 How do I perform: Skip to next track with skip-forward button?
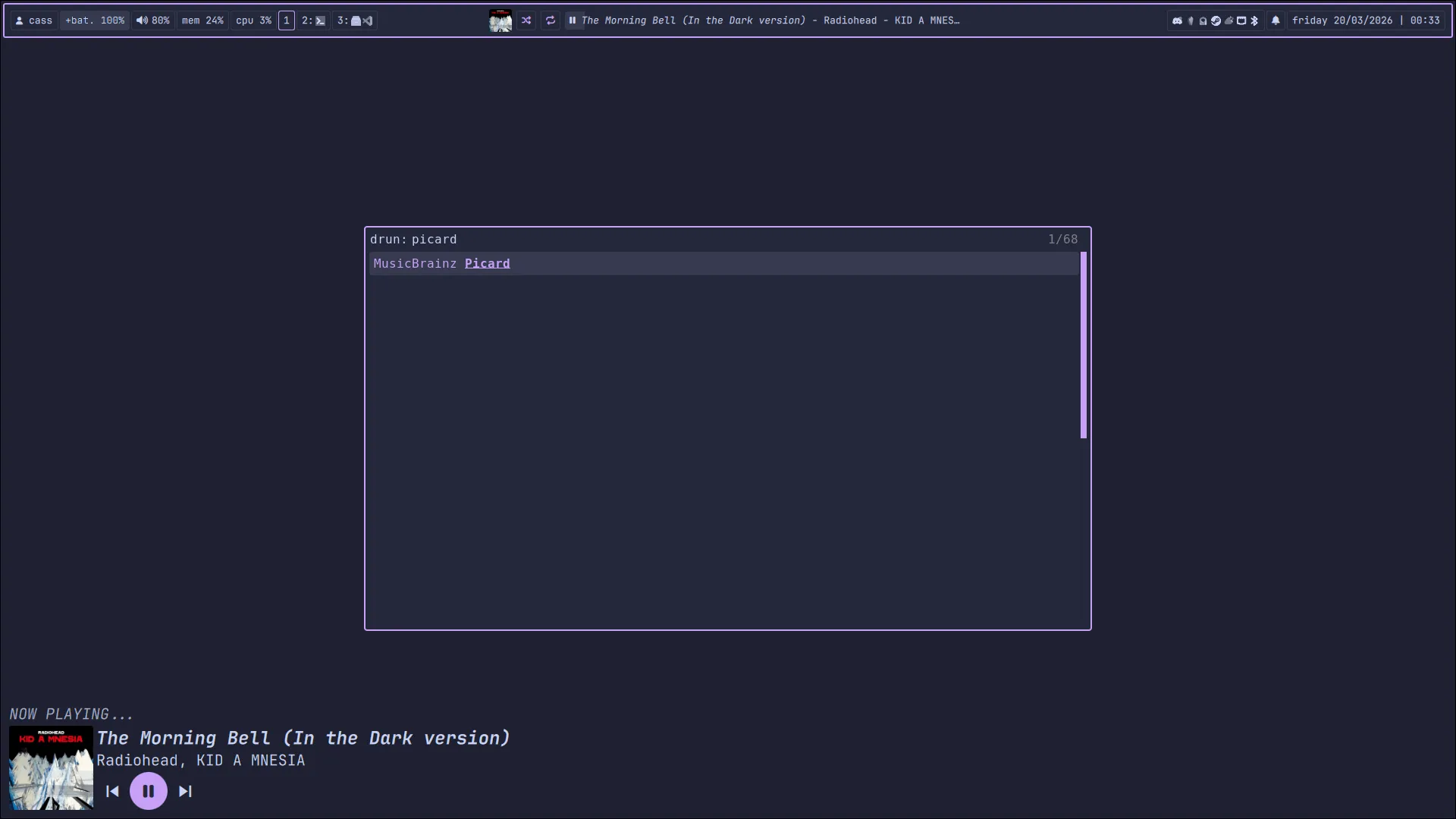pyautogui.click(x=185, y=791)
